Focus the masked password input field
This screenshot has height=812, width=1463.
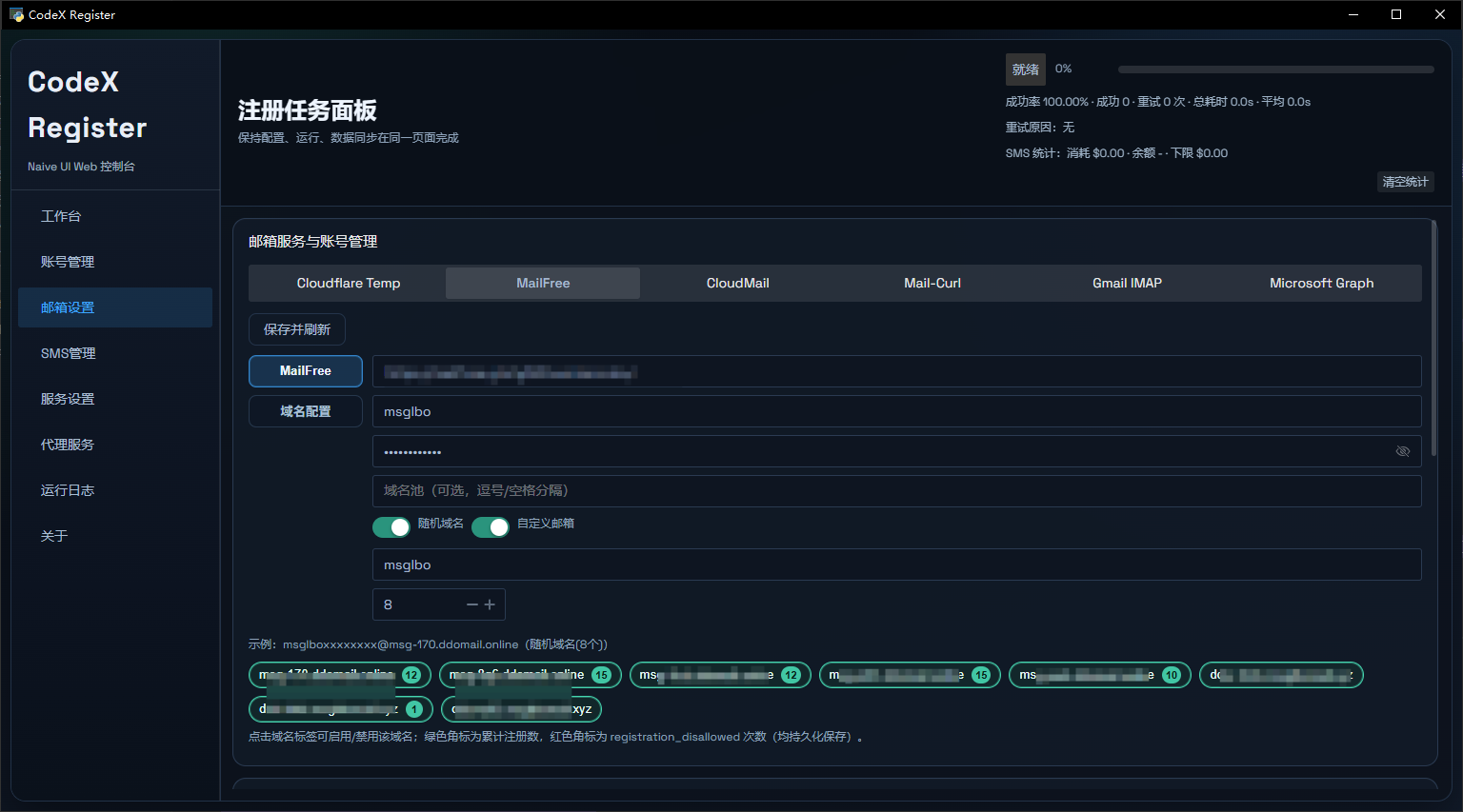click(896, 451)
